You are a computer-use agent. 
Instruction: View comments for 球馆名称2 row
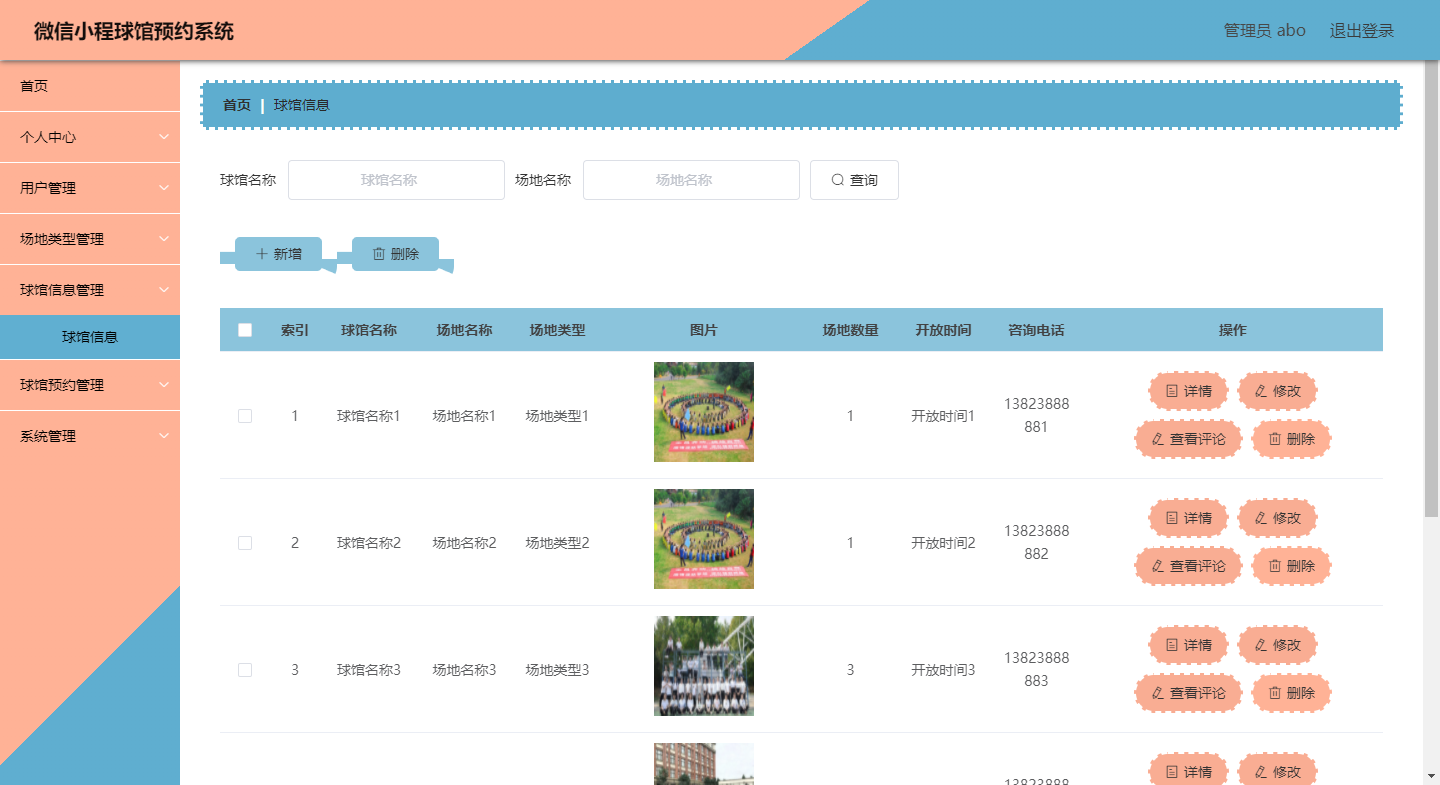click(x=1188, y=566)
